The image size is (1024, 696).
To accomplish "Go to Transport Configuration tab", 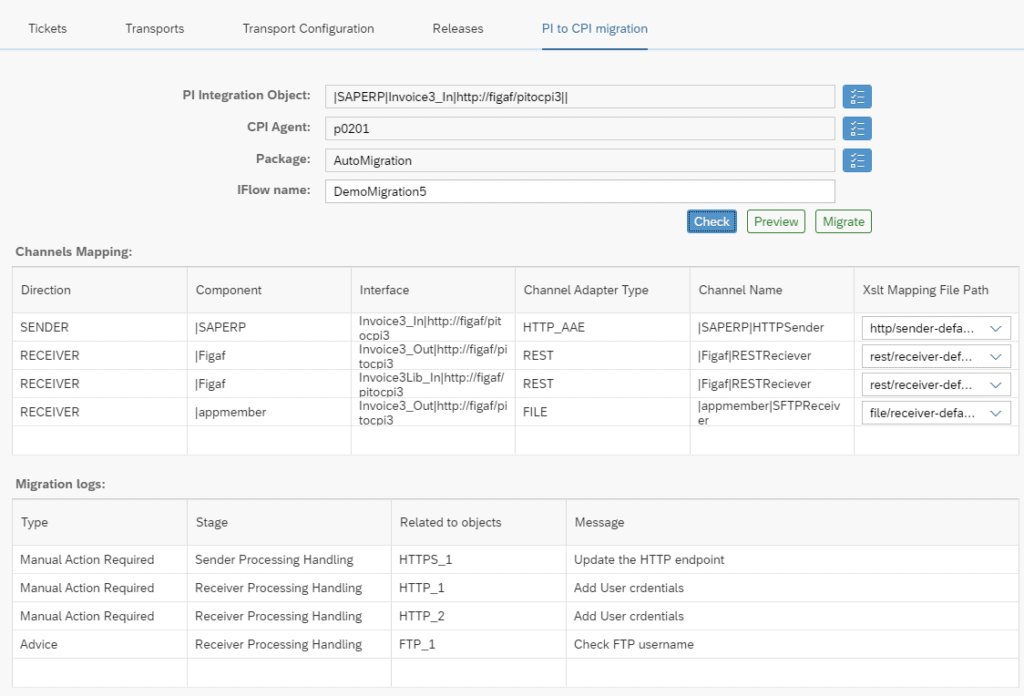I will pos(308,29).
